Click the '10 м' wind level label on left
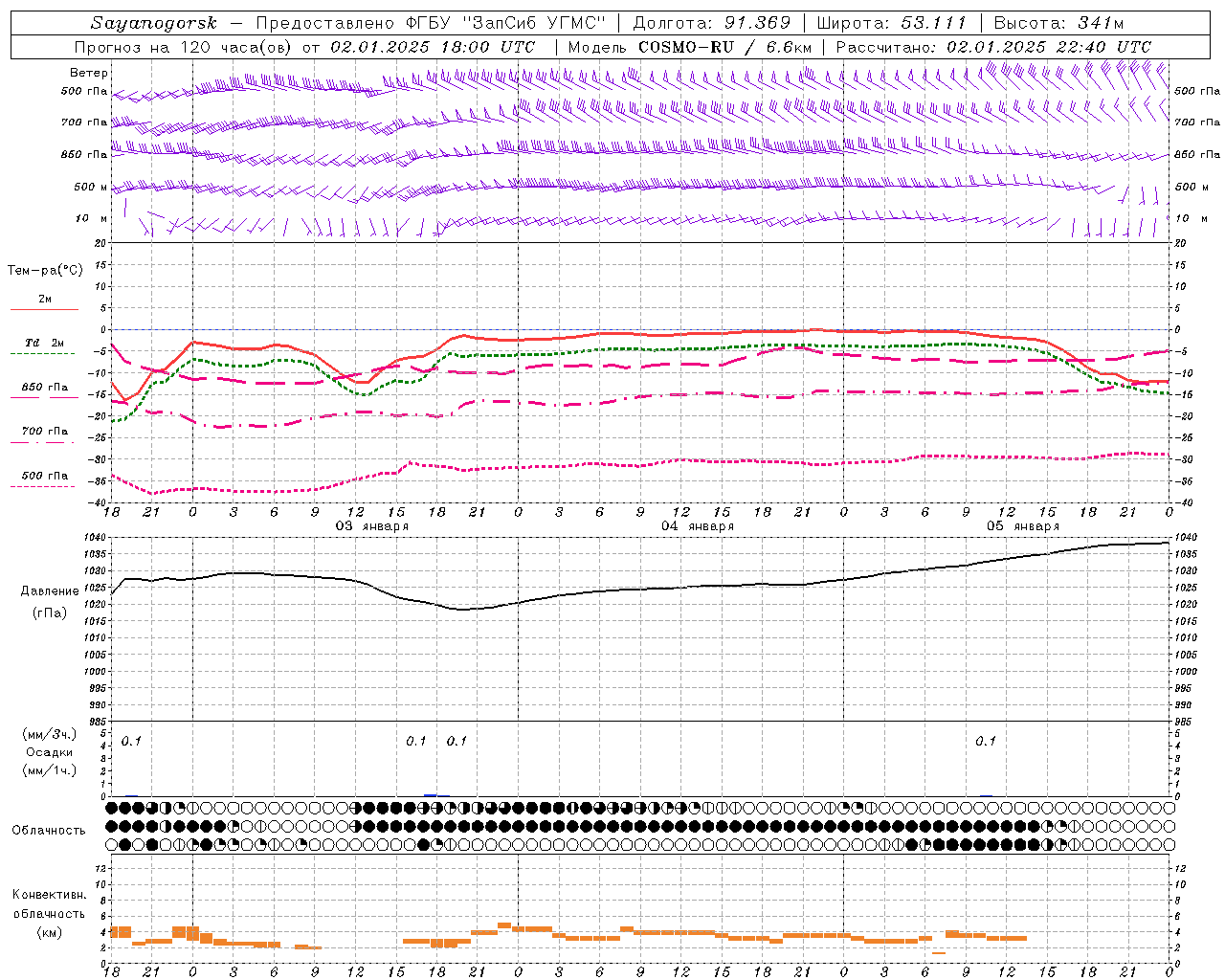The image size is (1225, 980). coord(92,219)
